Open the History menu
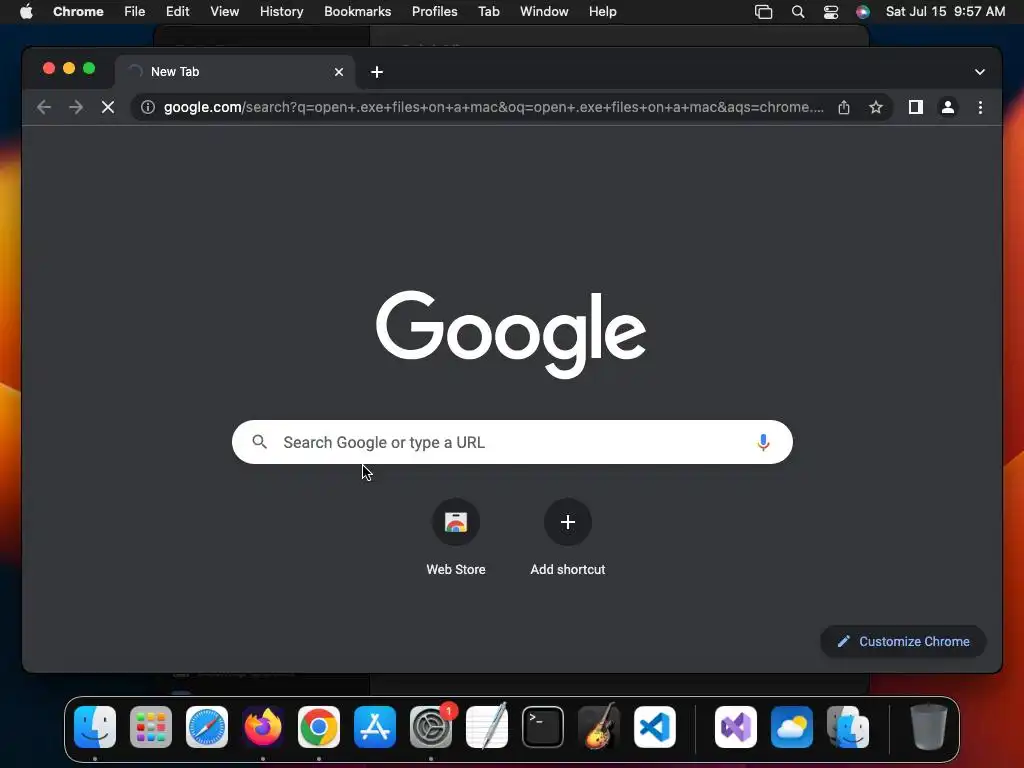This screenshot has height=768, width=1024. coord(281,12)
